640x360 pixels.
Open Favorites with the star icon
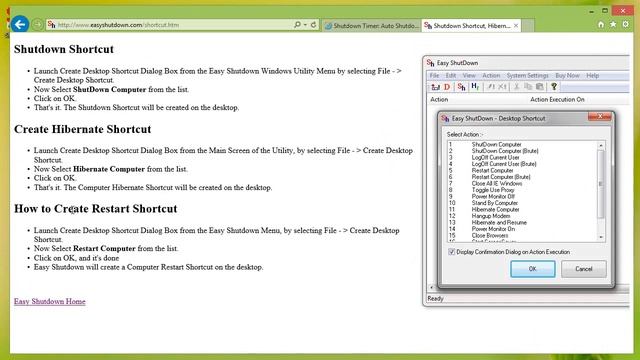pyautogui.click(x=613, y=24)
